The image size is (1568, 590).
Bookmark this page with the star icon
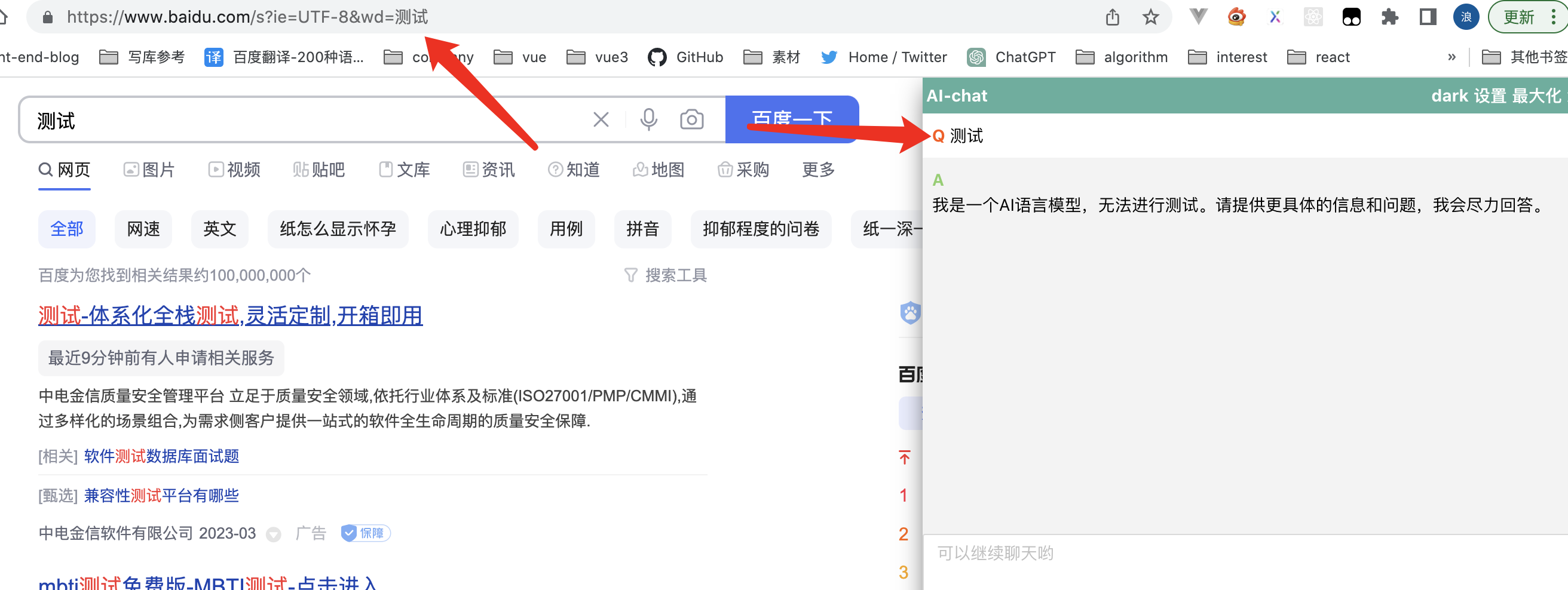click(1150, 17)
